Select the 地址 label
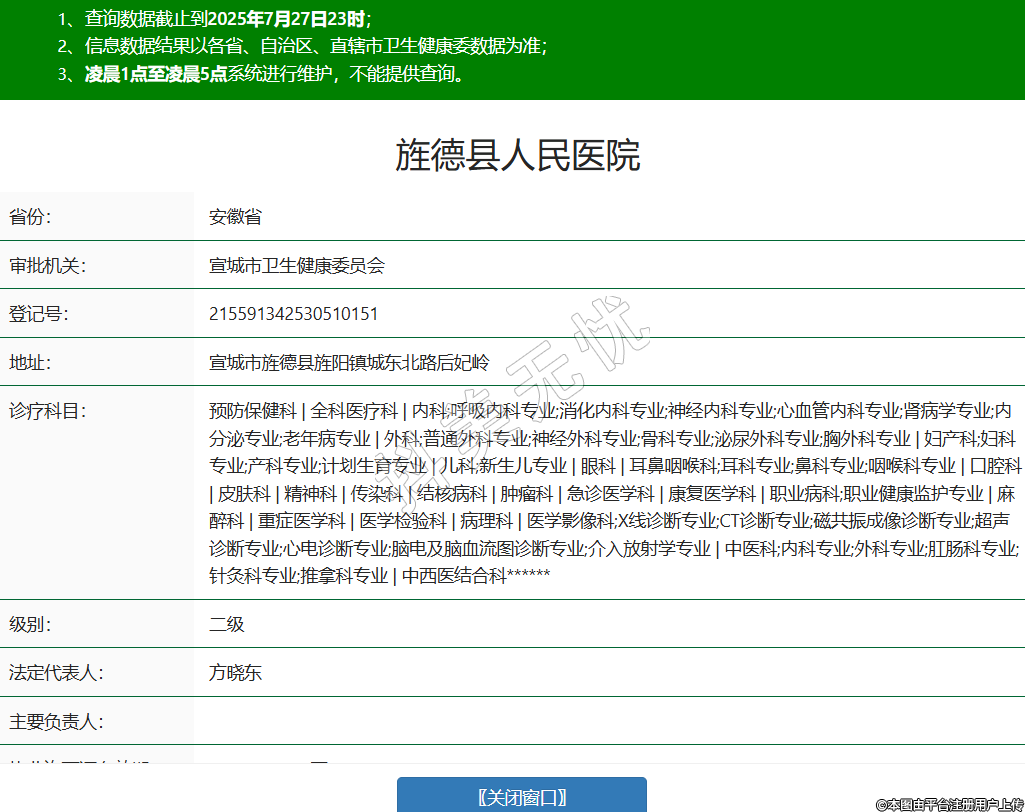This screenshot has height=812, width=1025. [x=30, y=362]
